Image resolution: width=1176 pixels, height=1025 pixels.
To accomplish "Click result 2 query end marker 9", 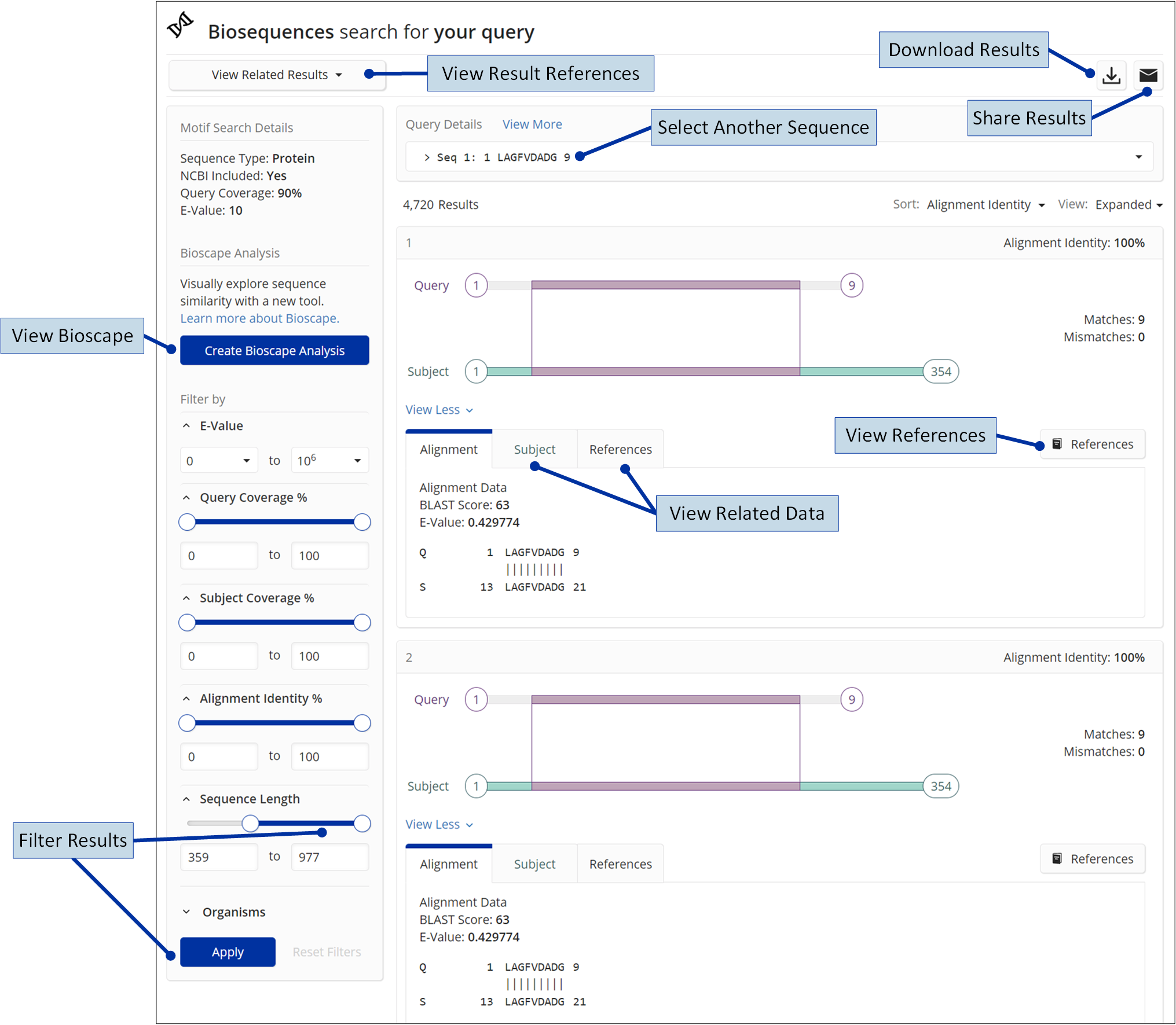I will tap(852, 700).
